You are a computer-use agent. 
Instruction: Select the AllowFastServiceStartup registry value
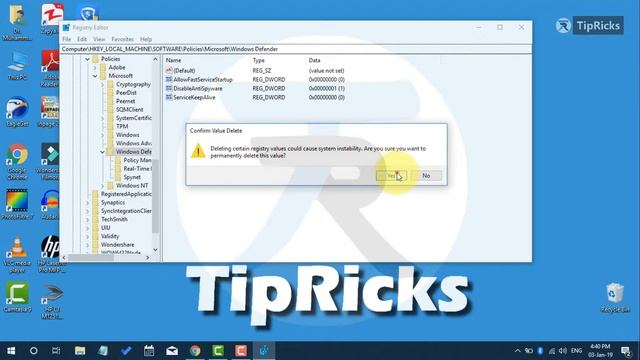click(x=203, y=80)
